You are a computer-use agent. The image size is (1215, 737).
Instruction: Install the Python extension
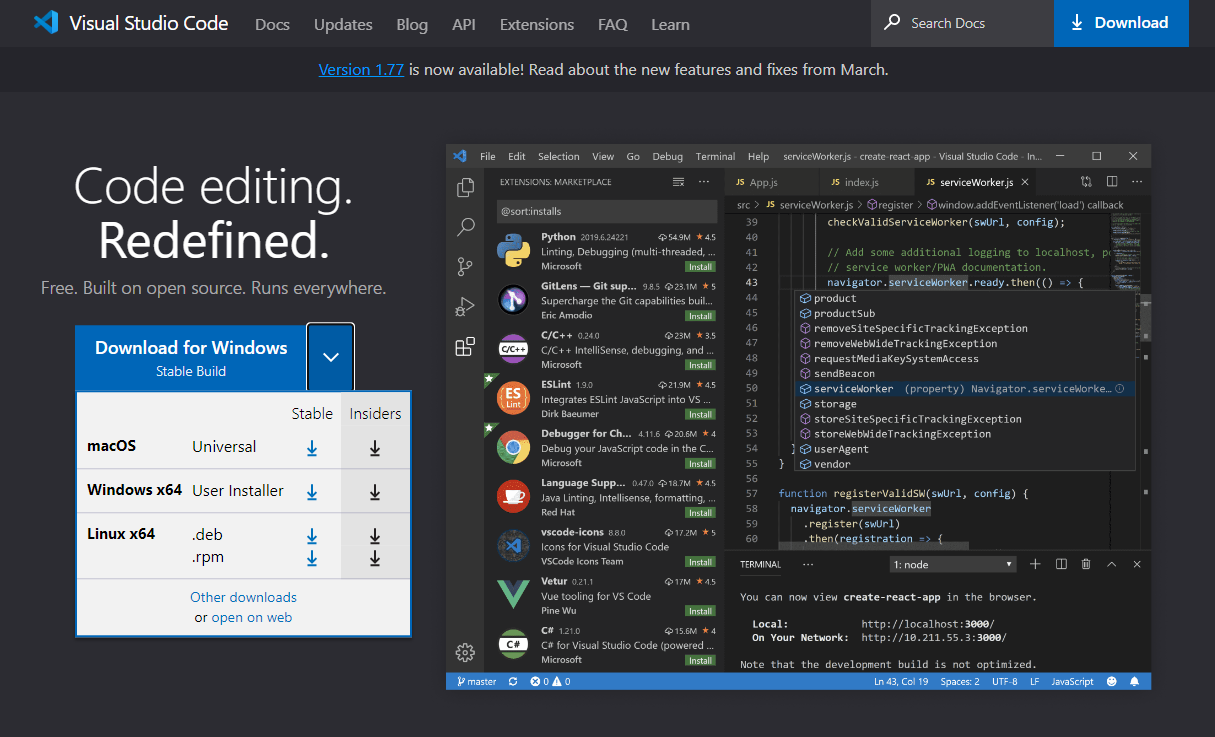(x=700, y=267)
